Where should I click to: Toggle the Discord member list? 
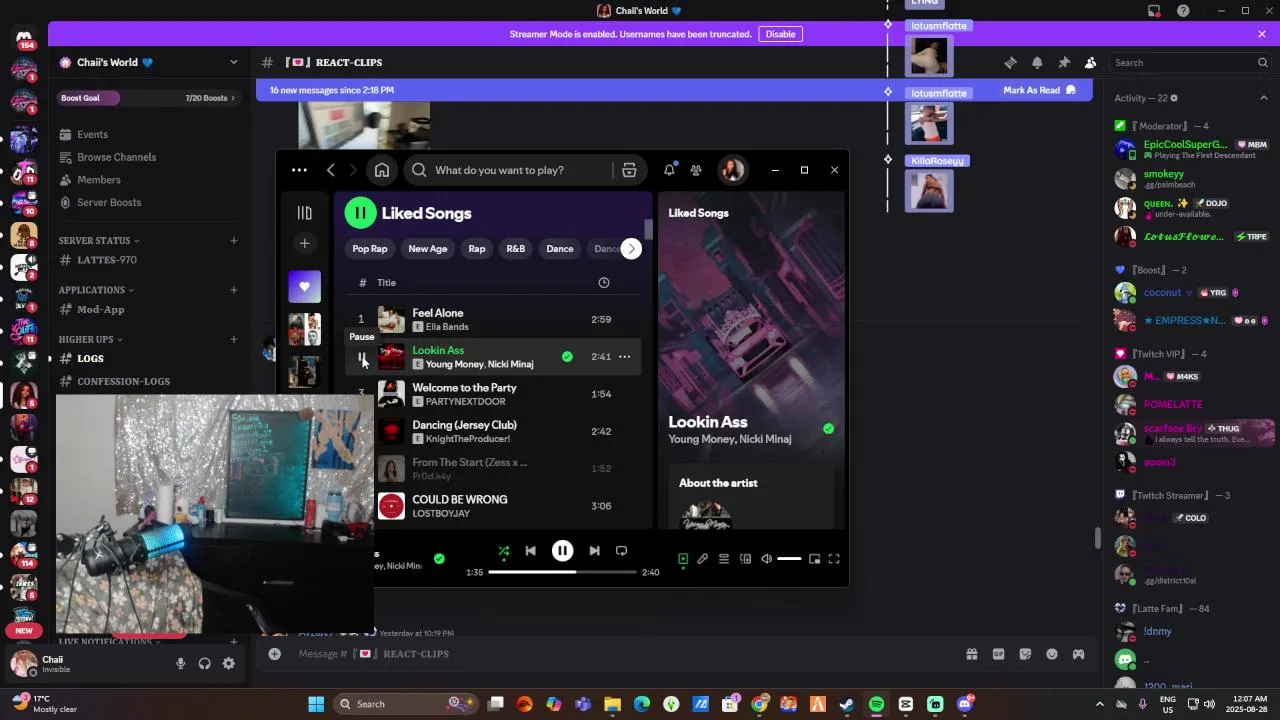(1090, 62)
